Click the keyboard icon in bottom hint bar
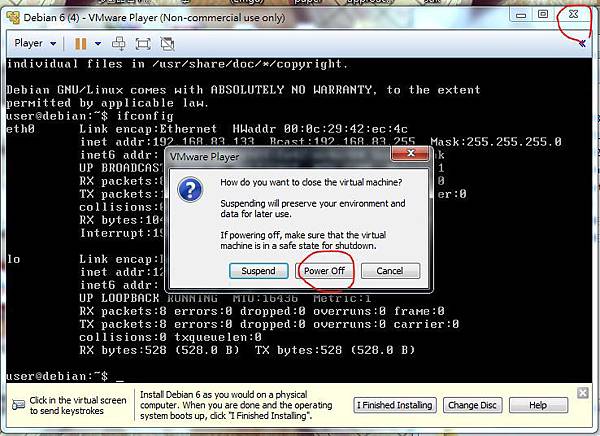The image size is (600, 436). coord(18,405)
